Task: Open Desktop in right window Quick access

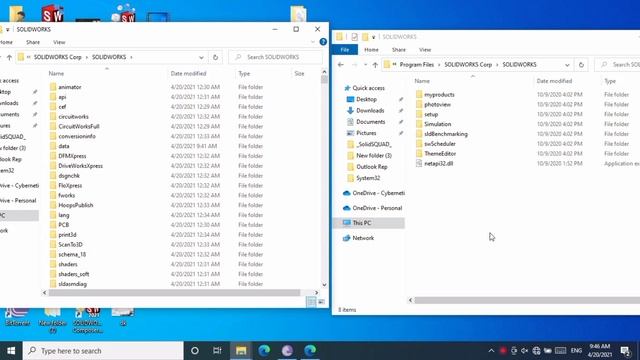Action: 366,99
